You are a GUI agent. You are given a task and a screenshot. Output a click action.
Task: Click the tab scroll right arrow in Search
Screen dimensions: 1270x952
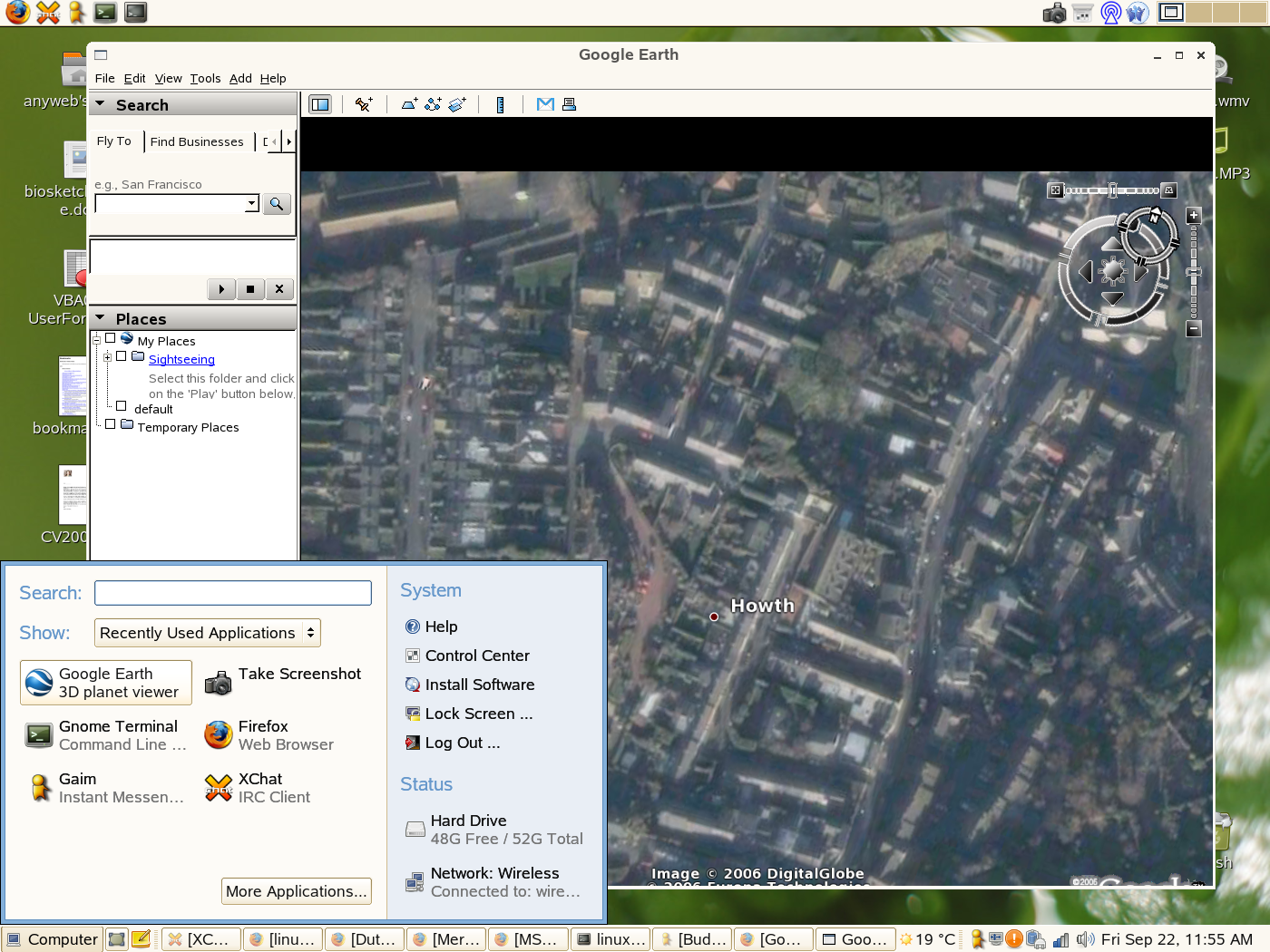click(x=288, y=141)
